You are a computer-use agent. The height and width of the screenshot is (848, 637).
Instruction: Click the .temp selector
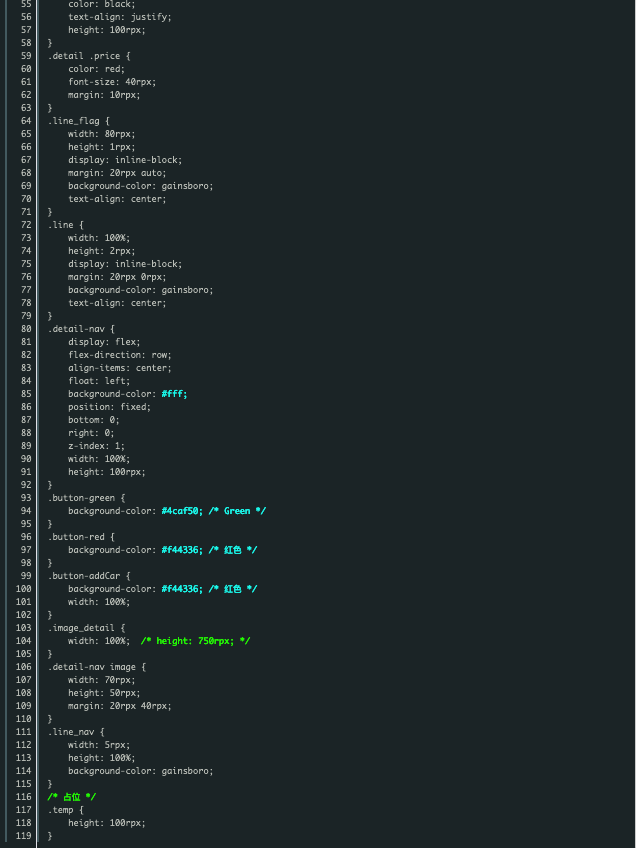(x=63, y=810)
